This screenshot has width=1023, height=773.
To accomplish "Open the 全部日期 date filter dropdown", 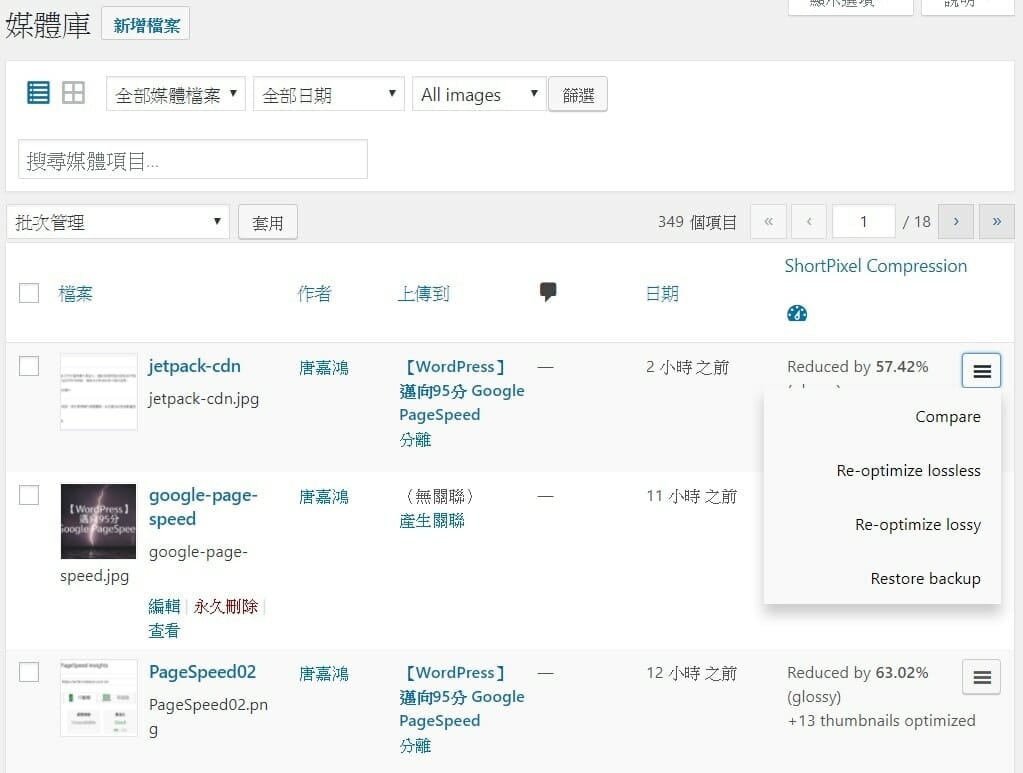I will coord(329,95).
